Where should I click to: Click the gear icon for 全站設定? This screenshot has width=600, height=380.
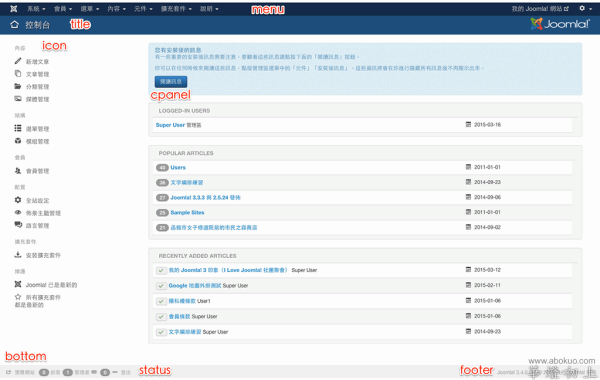click(18, 200)
